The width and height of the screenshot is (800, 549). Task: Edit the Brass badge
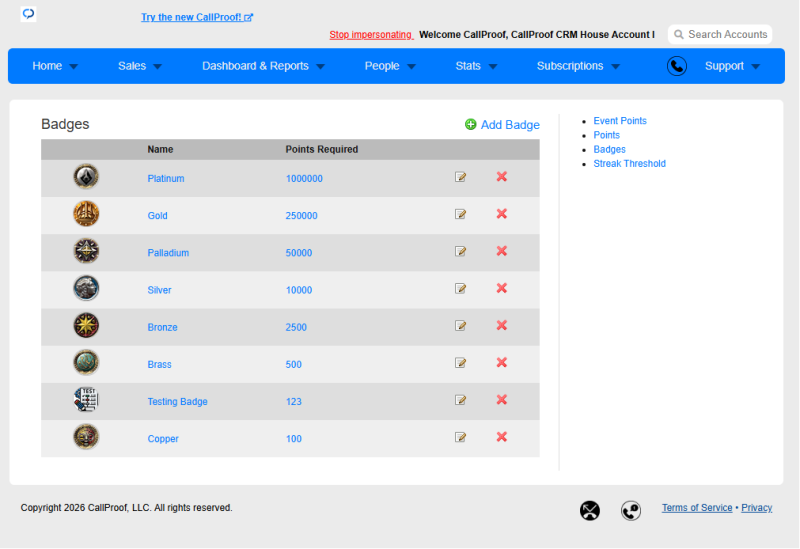click(460, 363)
